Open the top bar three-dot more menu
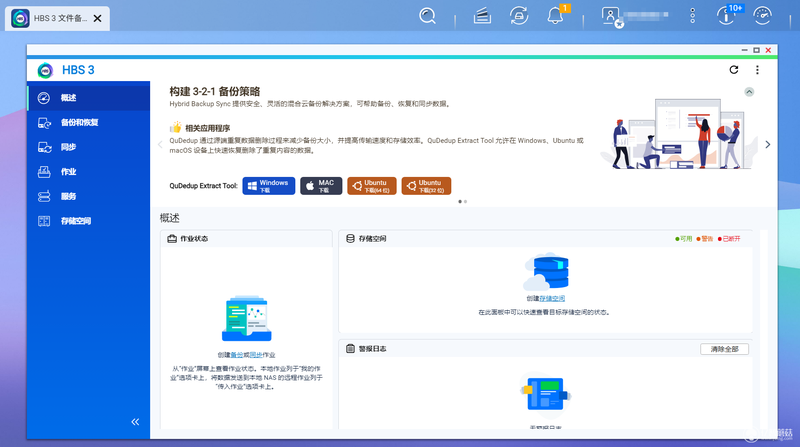Screen dimensions: 800x447 click(x=692, y=16)
